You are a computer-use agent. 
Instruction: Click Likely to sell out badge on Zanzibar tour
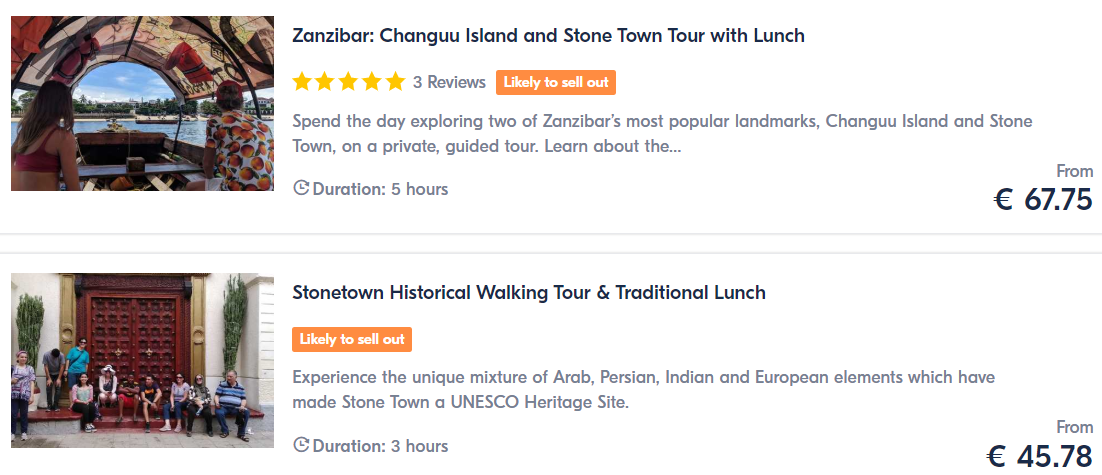[556, 82]
